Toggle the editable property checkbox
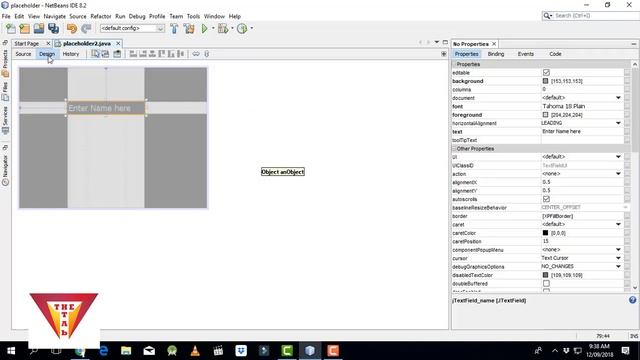The width and height of the screenshot is (640, 360). coord(546,73)
